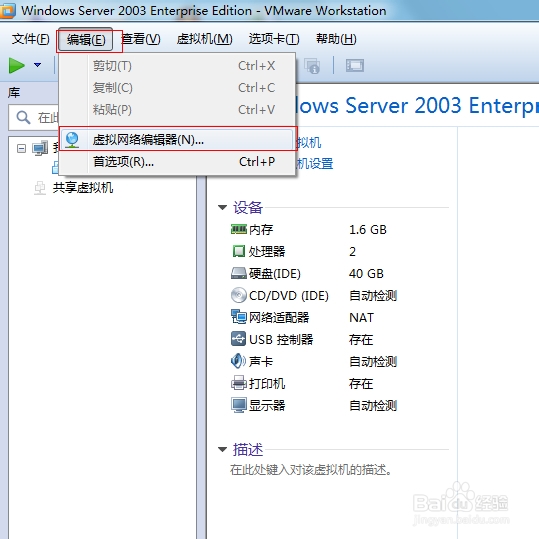The image size is (539, 539).
Task: Click the NAT network value
Action: coord(361,318)
